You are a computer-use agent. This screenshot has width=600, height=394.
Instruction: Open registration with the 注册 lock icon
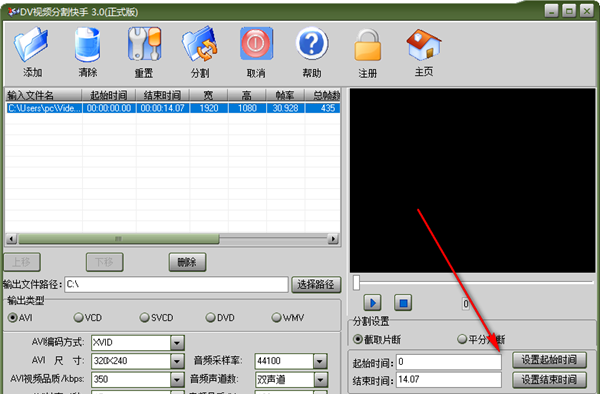(x=368, y=45)
